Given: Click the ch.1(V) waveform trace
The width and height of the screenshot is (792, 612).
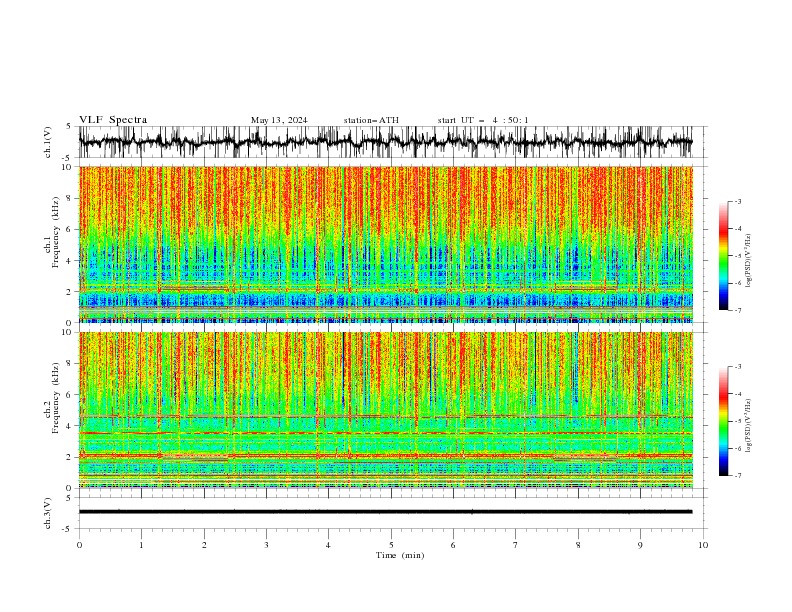Looking at the screenshot, I should (x=385, y=142).
